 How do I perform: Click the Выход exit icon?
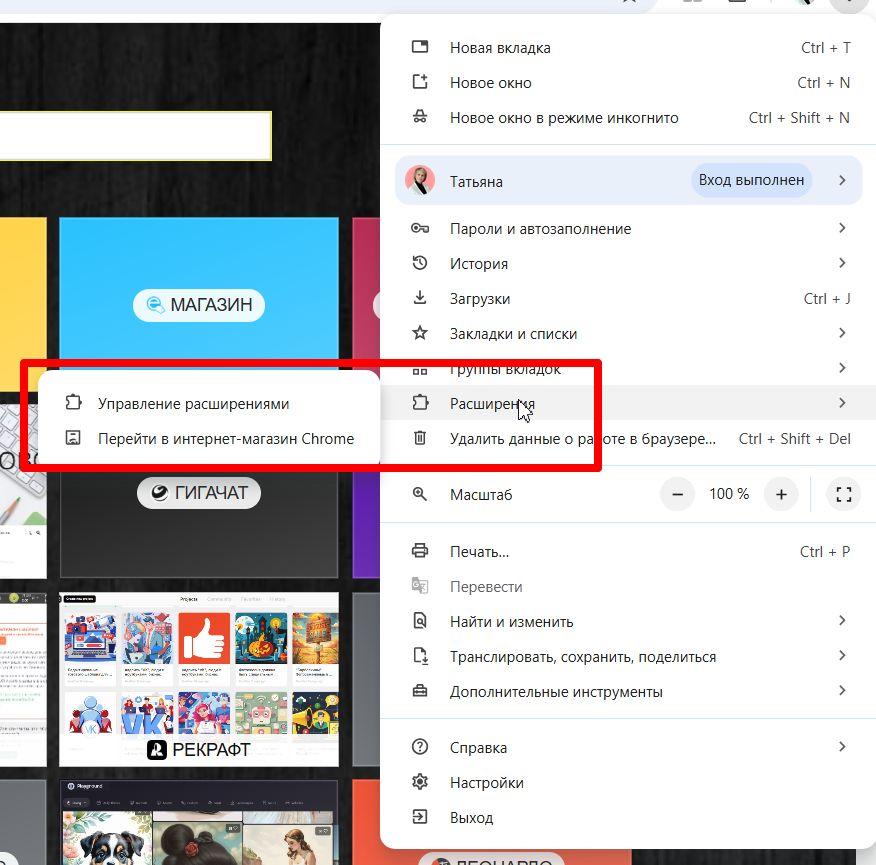coord(420,817)
